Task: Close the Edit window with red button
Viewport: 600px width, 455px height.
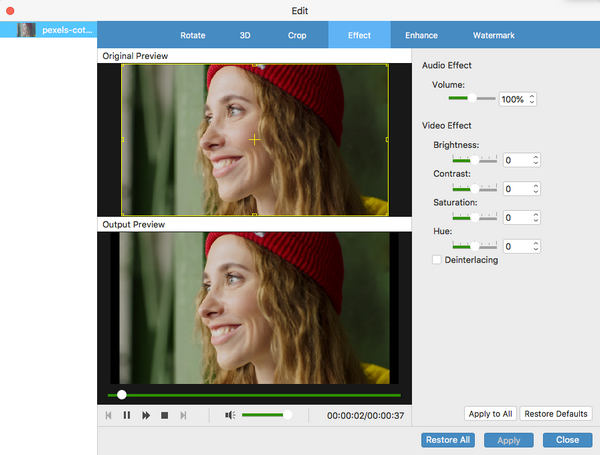Action: point(10,11)
